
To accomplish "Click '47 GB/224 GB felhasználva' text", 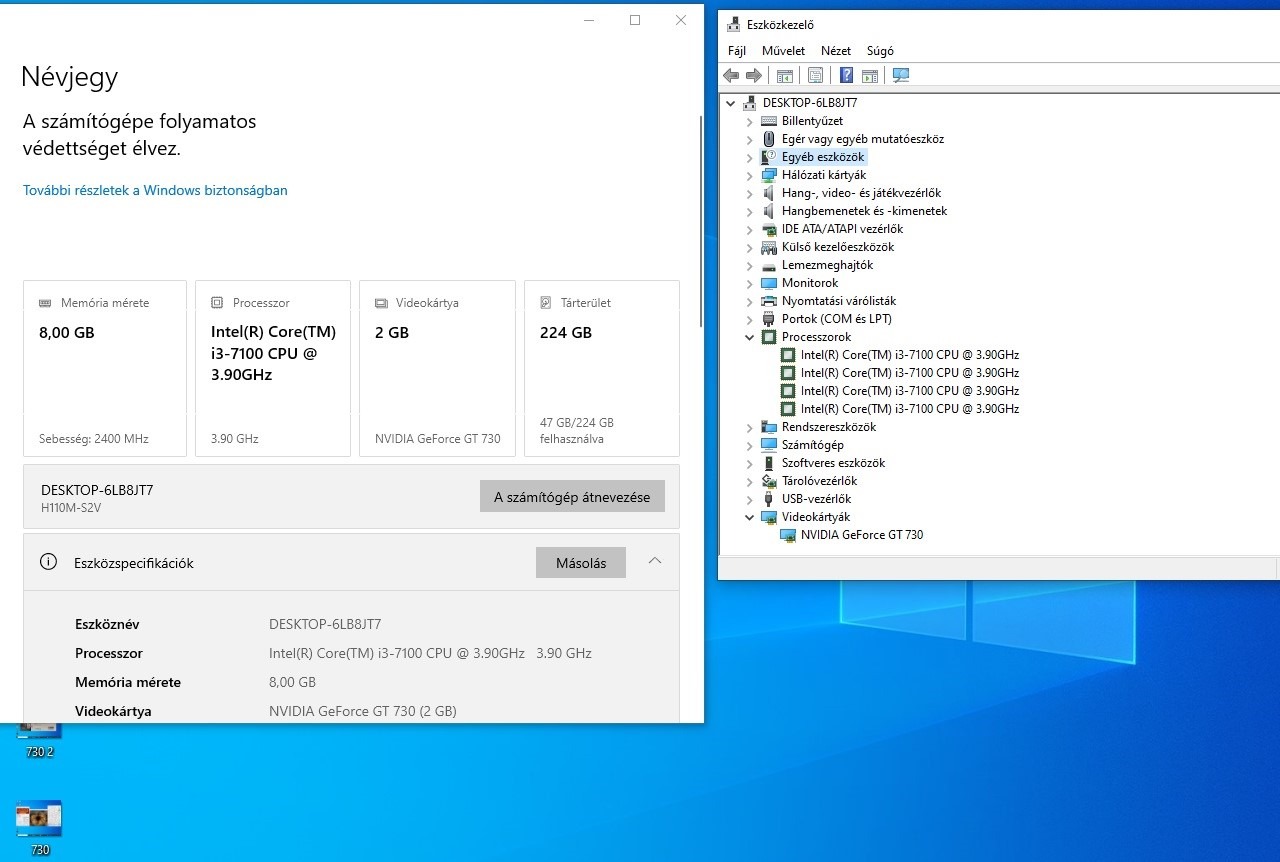I will pyautogui.click(x=577, y=431).
